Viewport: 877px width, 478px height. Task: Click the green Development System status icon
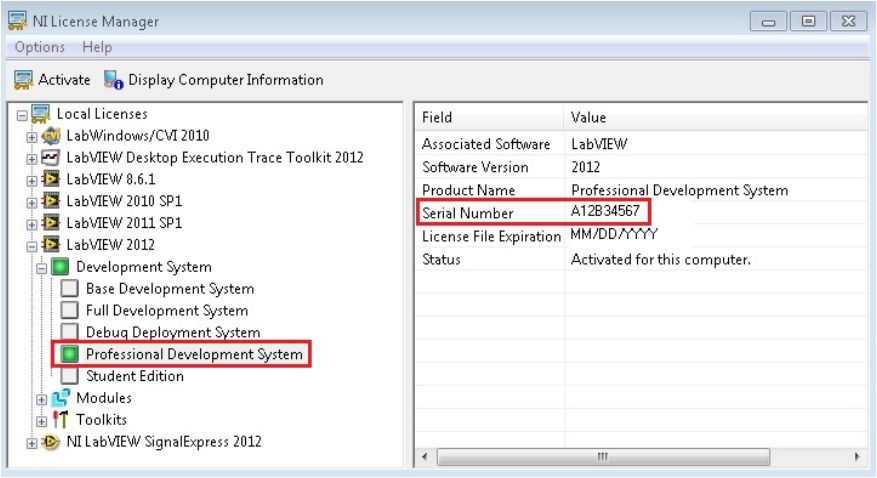click(60, 267)
